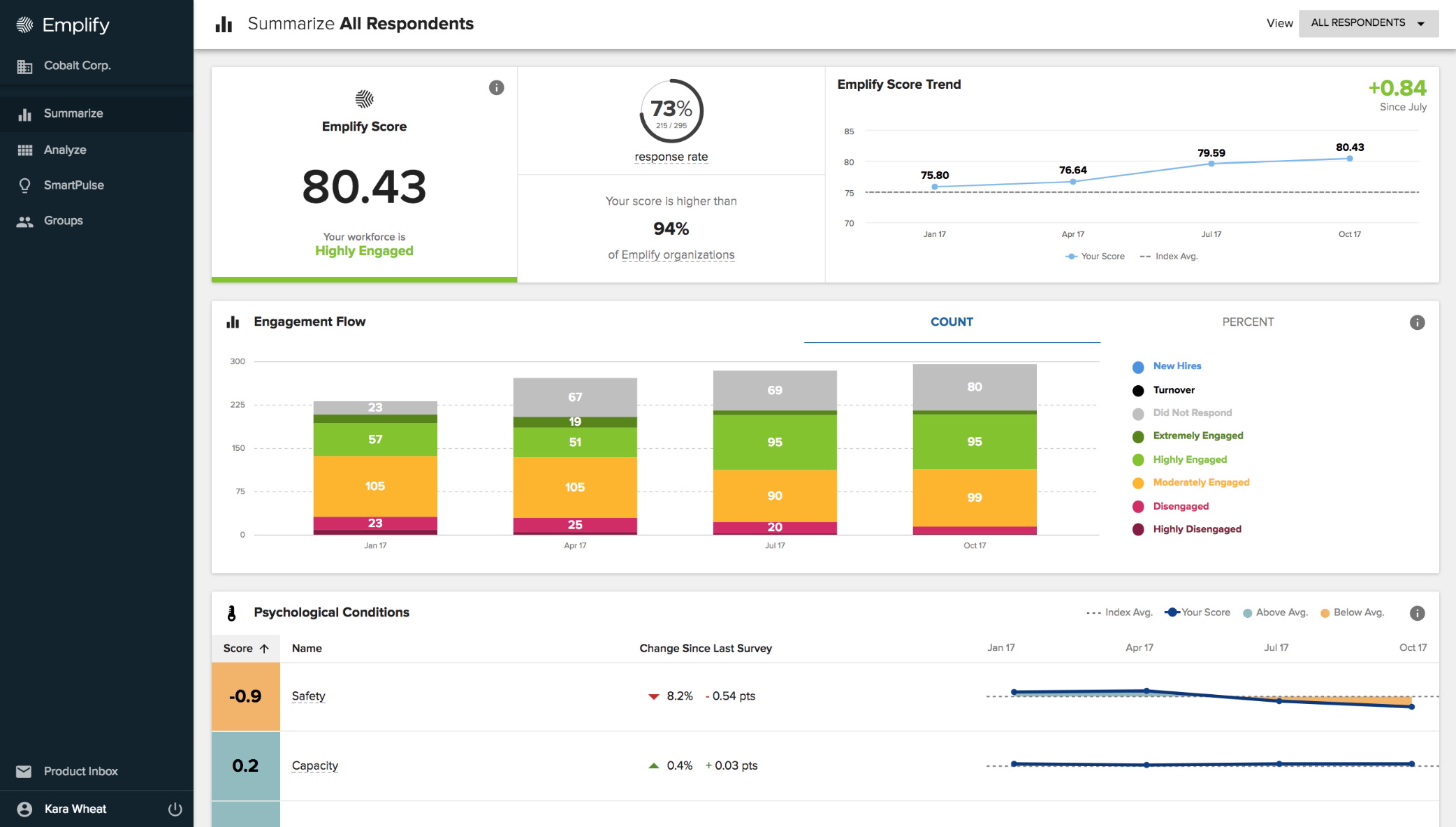The height and width of the screenshot is (827, 1456).
Task: Select the Cobalt Corp. organization
Action: point(77,66)
